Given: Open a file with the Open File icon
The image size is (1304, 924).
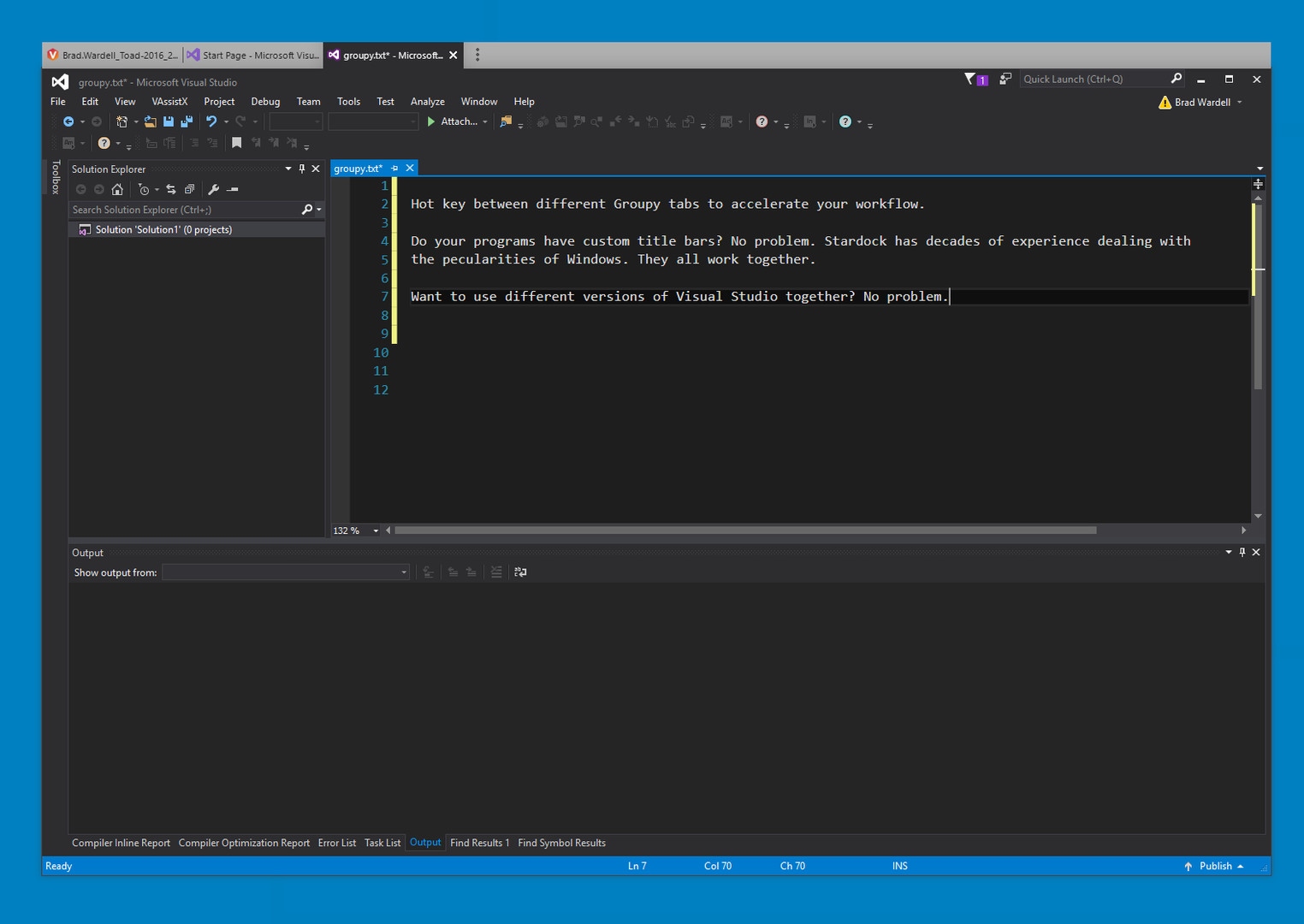Looking at the screenshot, I should (149, 121).
